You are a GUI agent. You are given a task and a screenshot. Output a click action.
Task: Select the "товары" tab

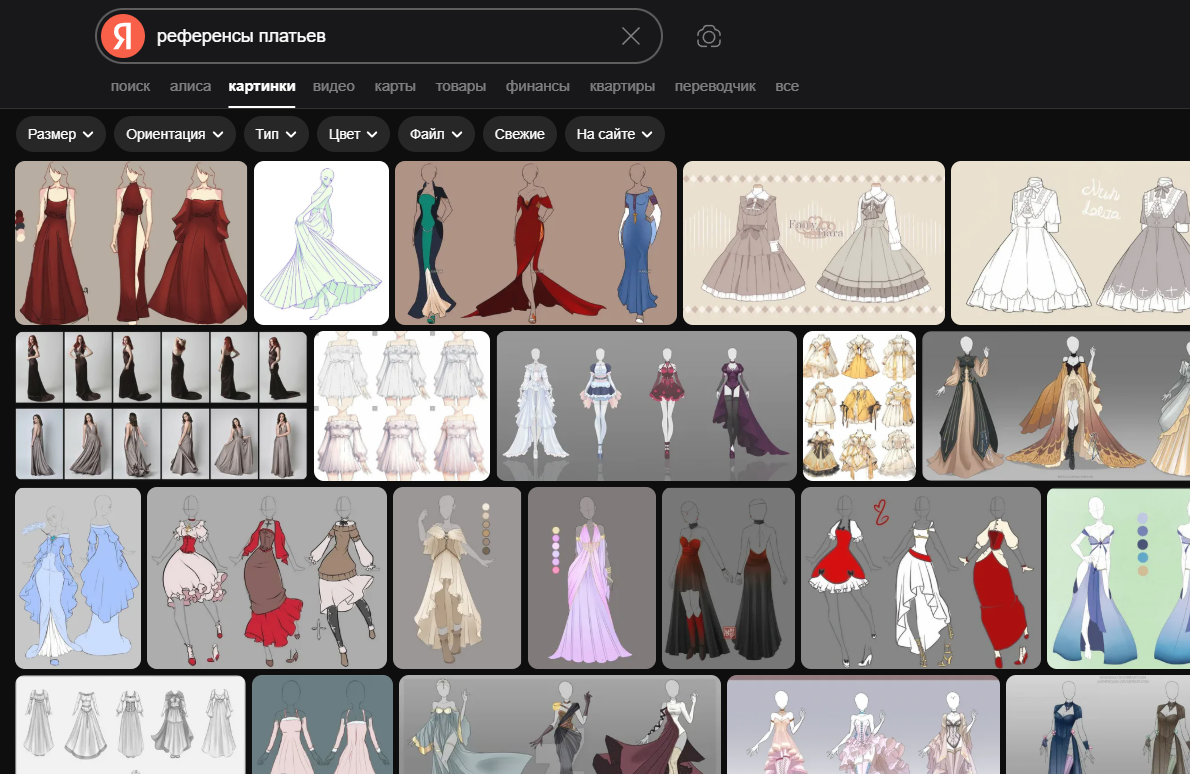(x=461, y=86)
